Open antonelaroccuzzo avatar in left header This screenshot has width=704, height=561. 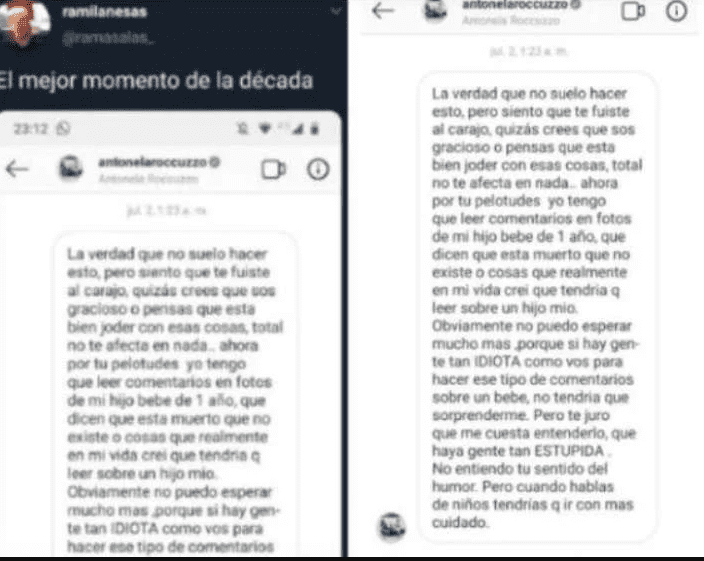coord(70,168)
